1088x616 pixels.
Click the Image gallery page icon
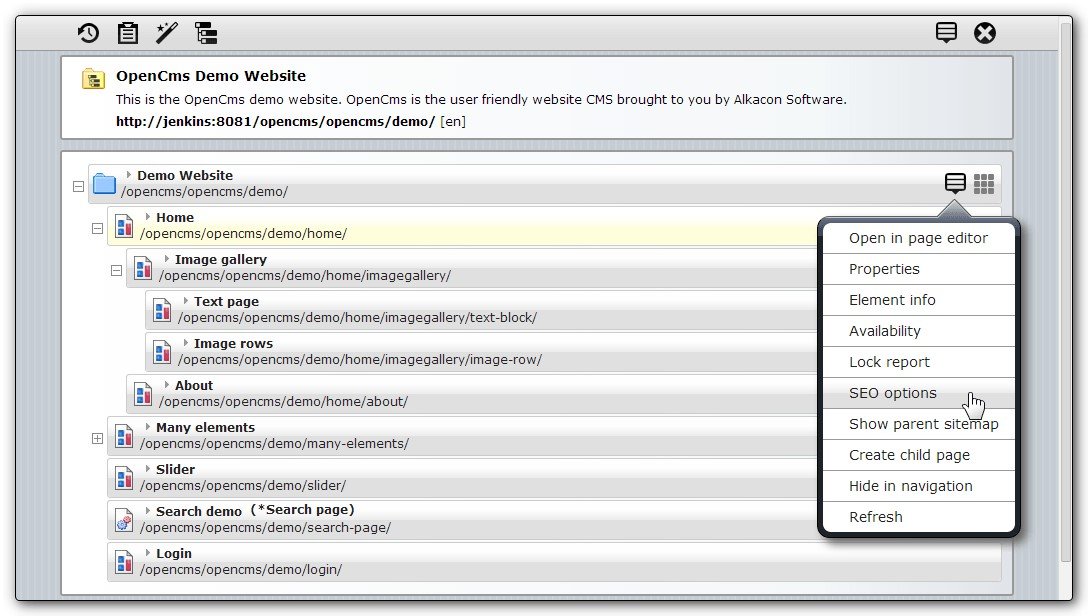[x=143, y=268]
